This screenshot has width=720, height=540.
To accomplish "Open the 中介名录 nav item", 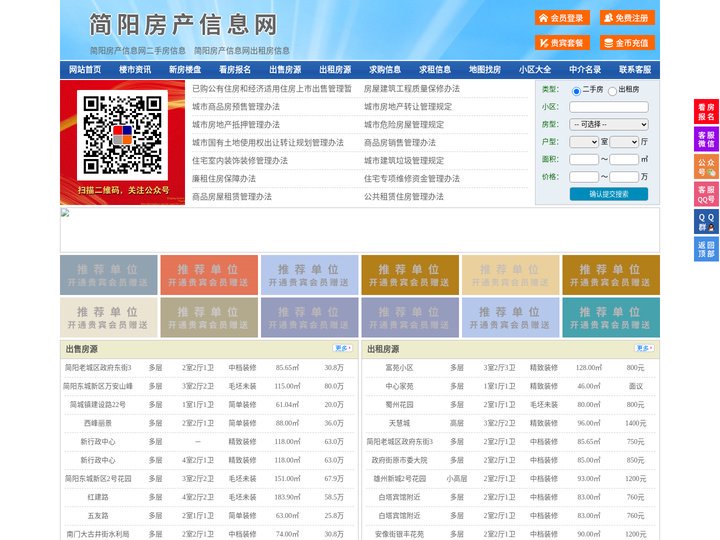I will click(585, 70).
